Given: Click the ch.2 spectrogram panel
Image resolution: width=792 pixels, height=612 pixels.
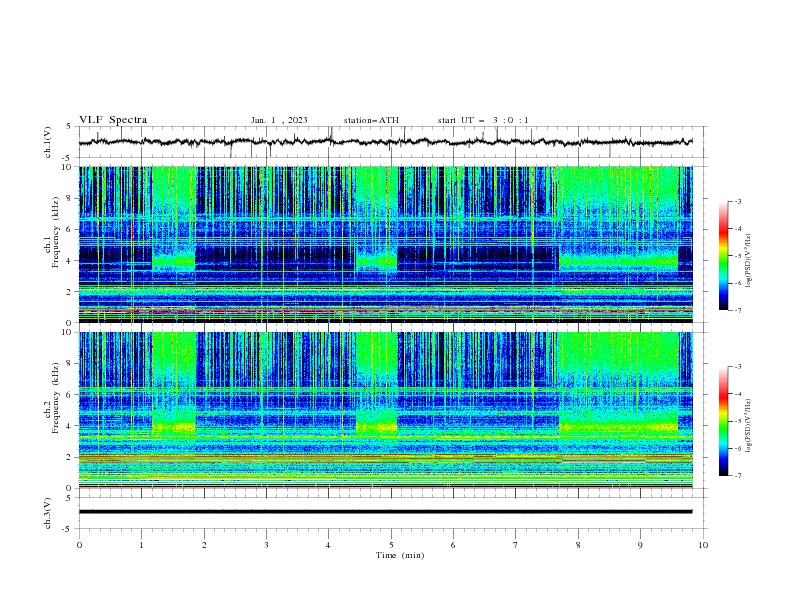Looking at the screenshot, I should (x=385, y=410).
